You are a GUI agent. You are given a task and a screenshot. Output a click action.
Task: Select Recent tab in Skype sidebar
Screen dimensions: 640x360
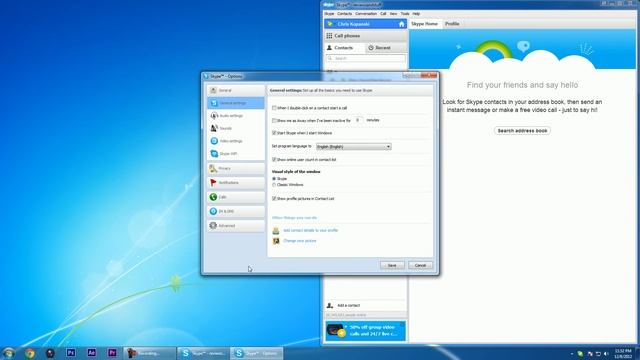pyautogui.click(x=386, y=48)
